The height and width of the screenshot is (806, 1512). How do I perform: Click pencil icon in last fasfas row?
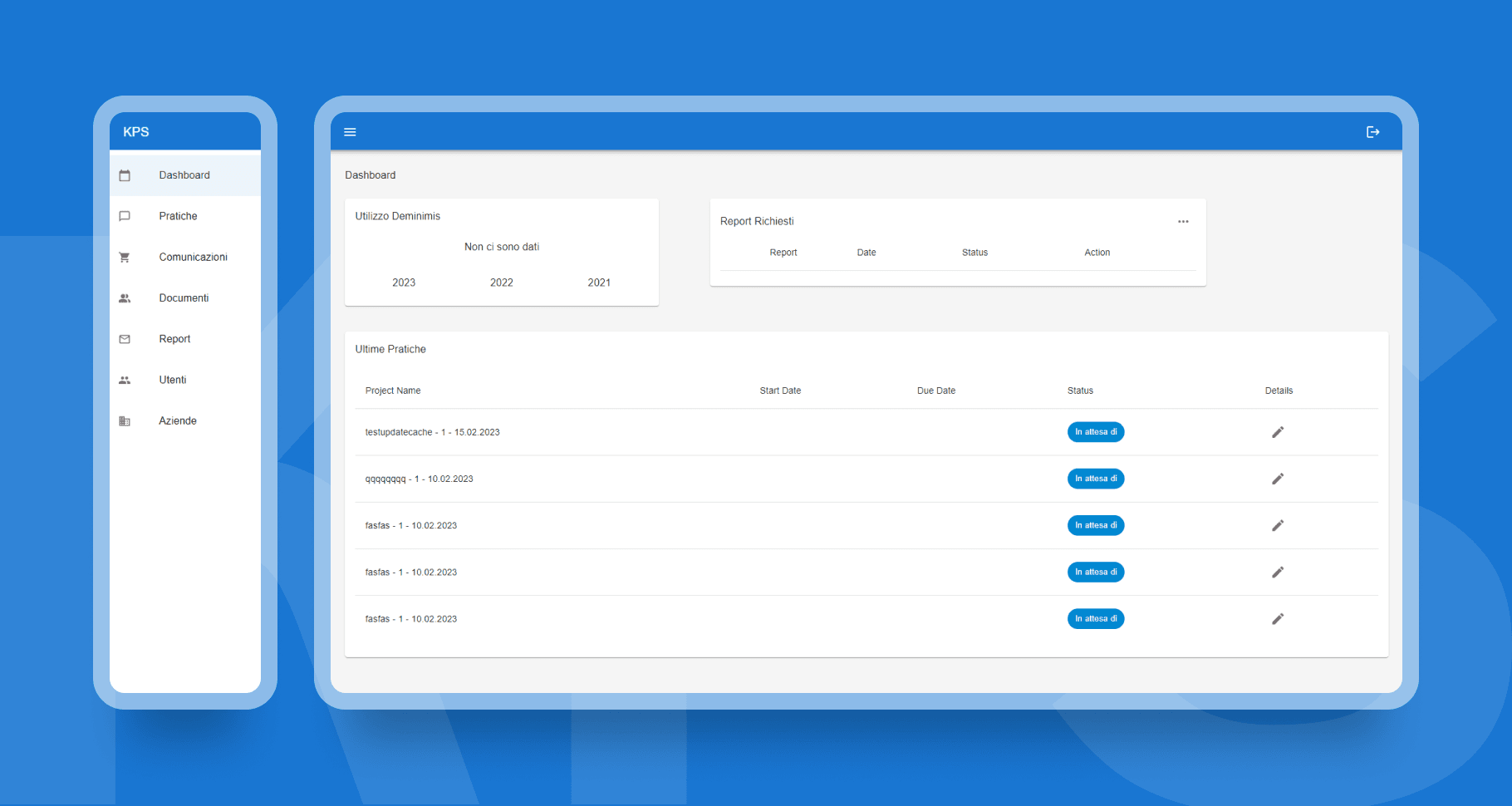point(1278,619)
